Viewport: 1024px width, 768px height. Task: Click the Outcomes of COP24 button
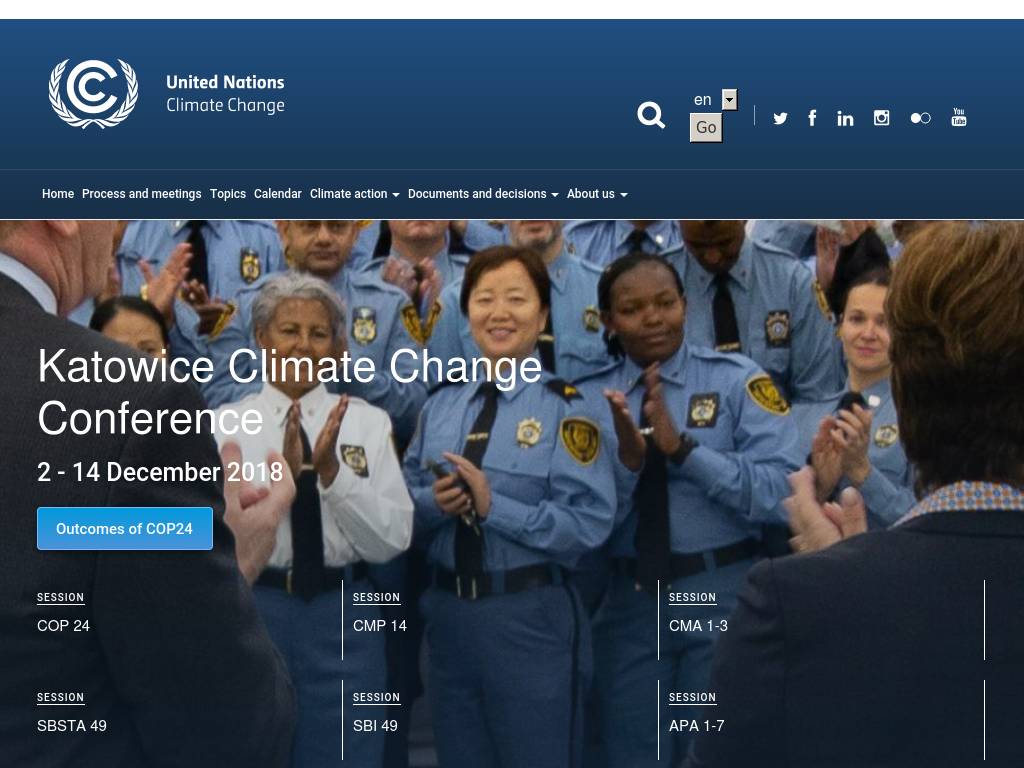coord(125,528)
